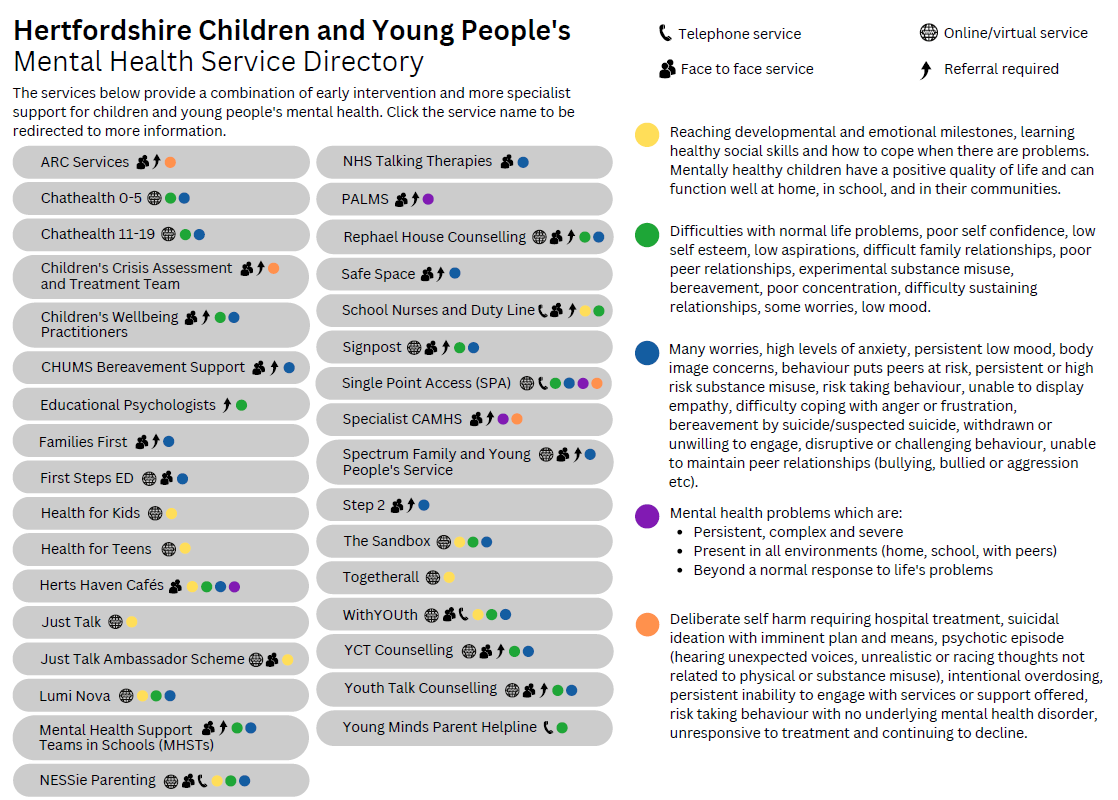Click the globe icon beside Chathealth 0-5

(154, 198)
